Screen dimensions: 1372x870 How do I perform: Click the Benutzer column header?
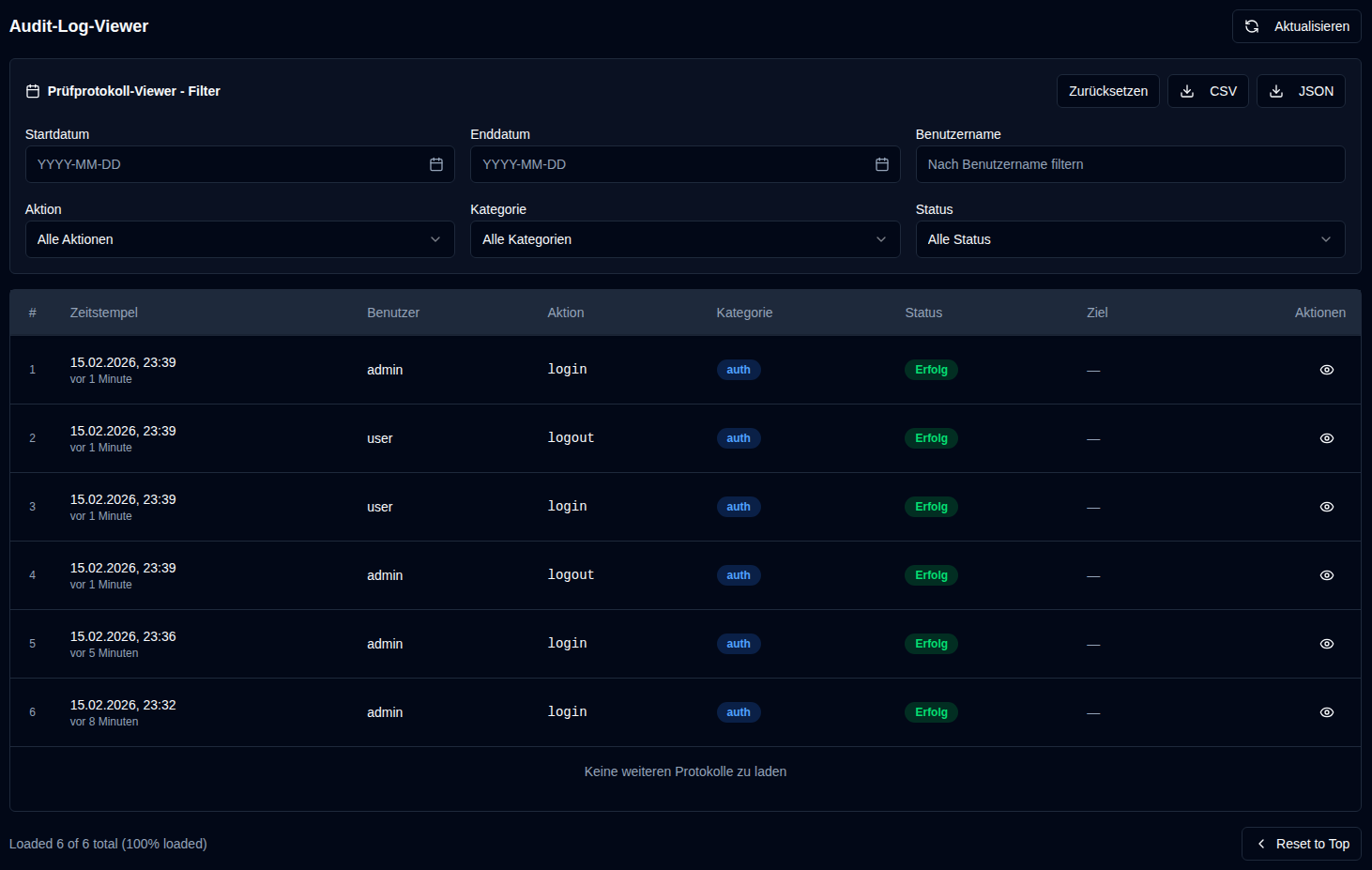tap(392, 313)
